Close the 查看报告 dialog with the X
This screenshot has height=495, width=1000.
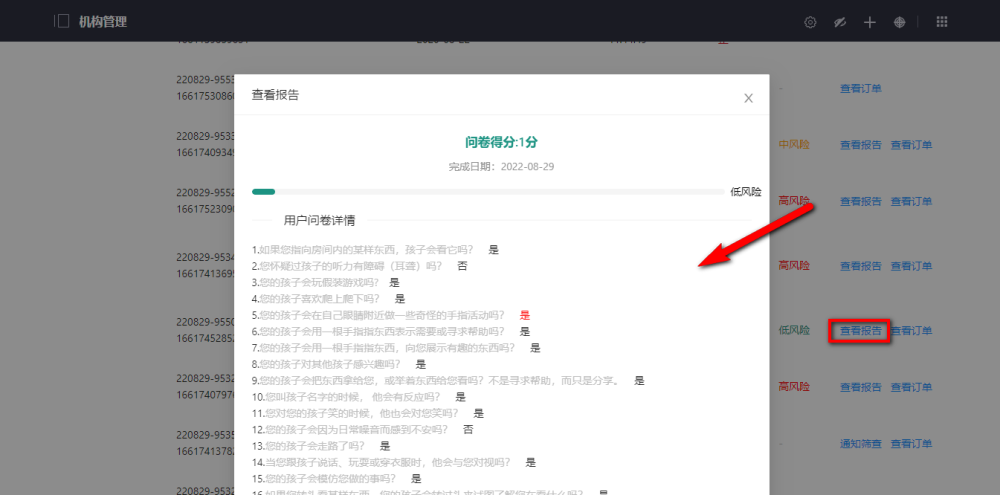tap(749, 98)
